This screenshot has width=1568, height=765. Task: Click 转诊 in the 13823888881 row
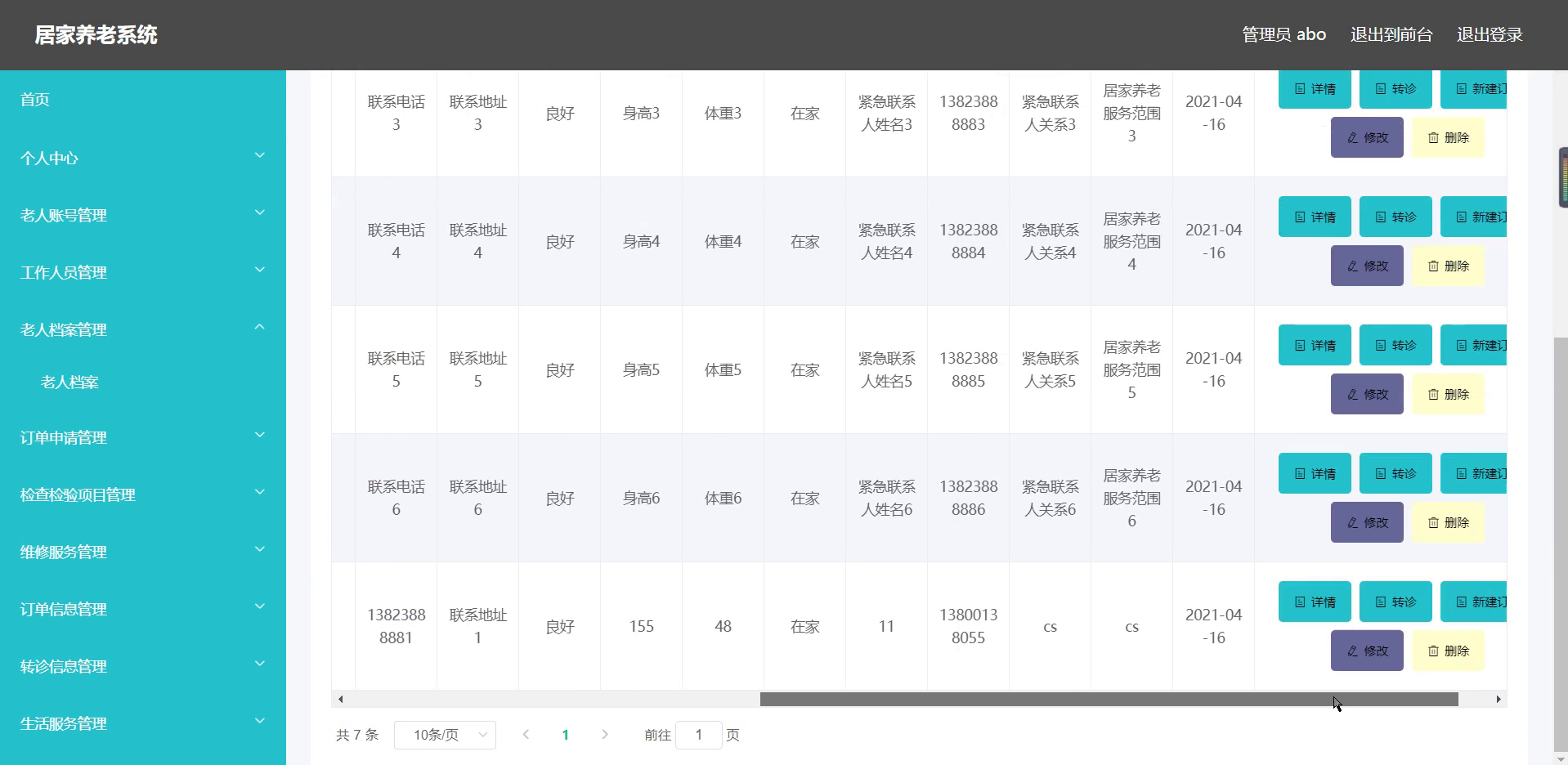(1396, 602)
